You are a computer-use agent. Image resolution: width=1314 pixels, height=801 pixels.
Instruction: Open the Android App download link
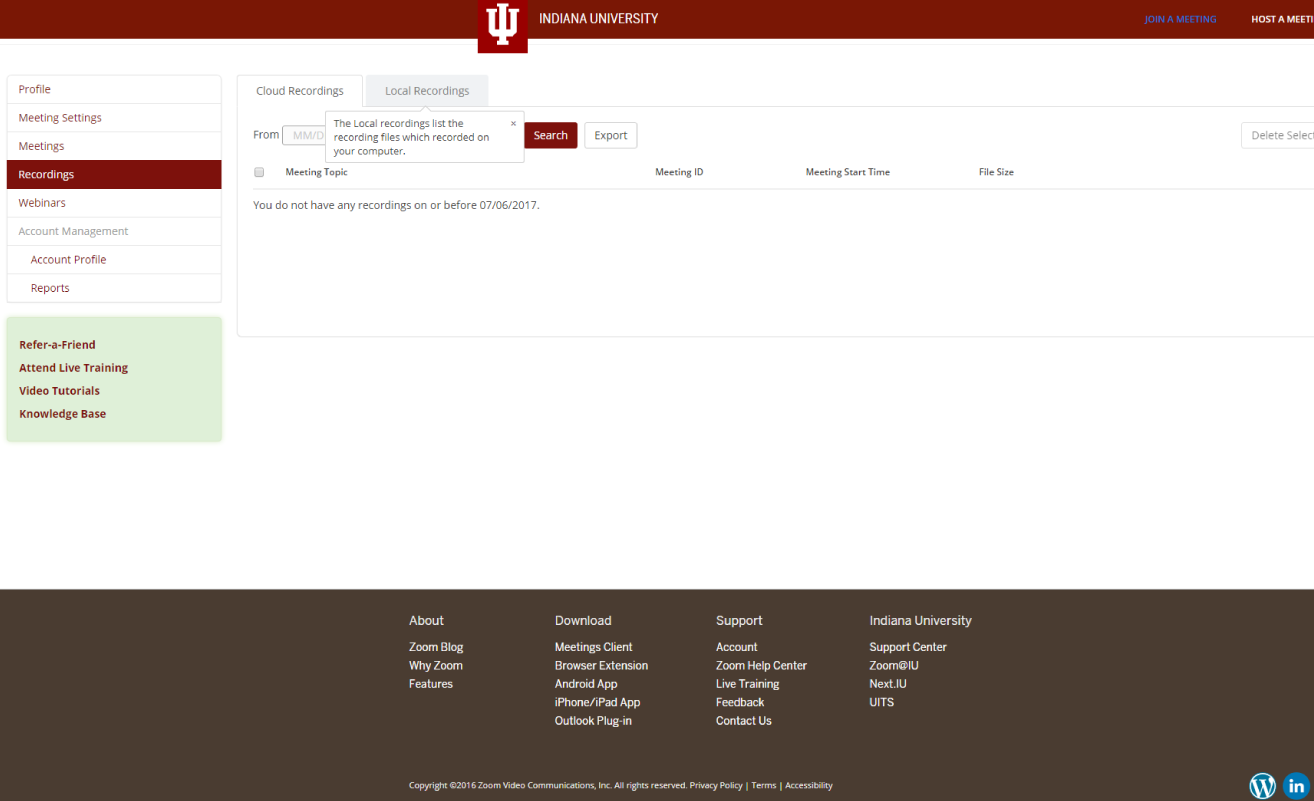[586, 684]
